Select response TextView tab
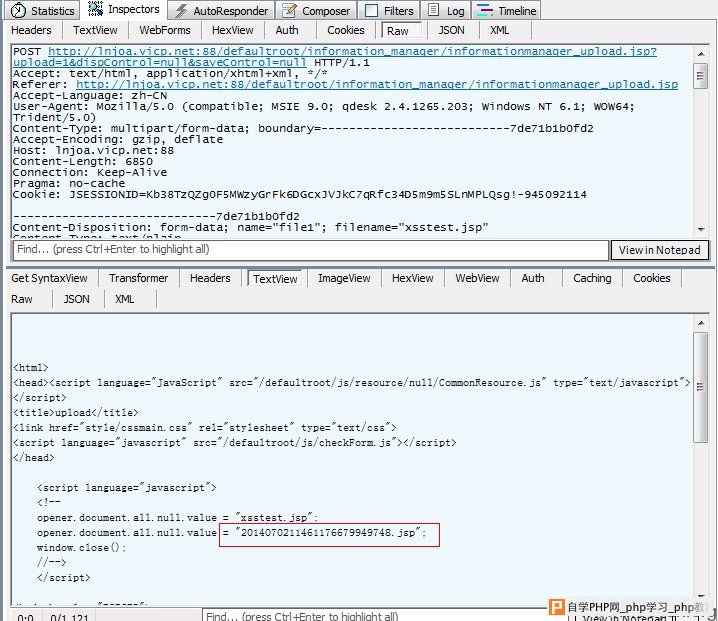The image size is (718, 621). point(275,278)
